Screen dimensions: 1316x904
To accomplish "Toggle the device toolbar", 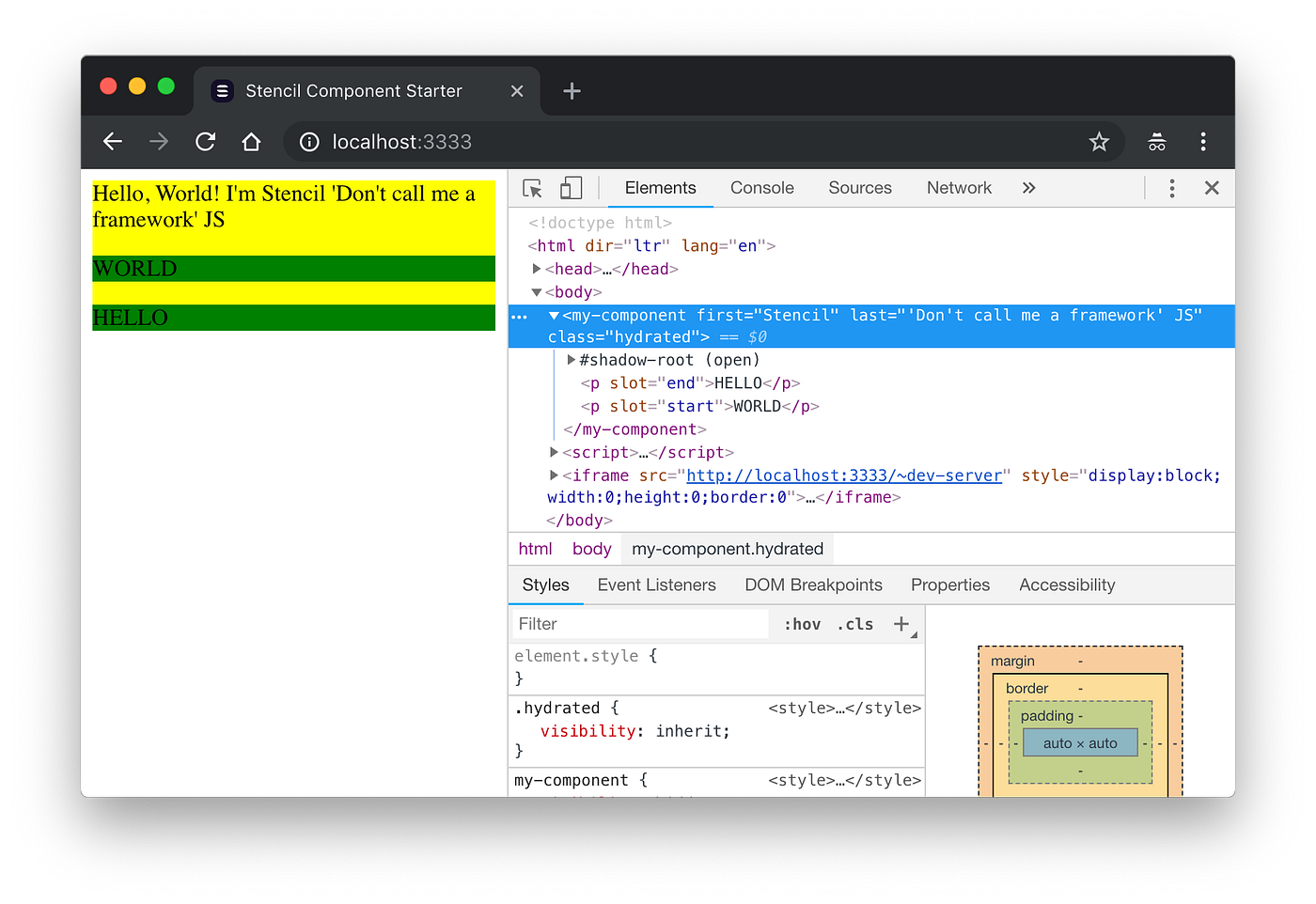I will [571, 189].
